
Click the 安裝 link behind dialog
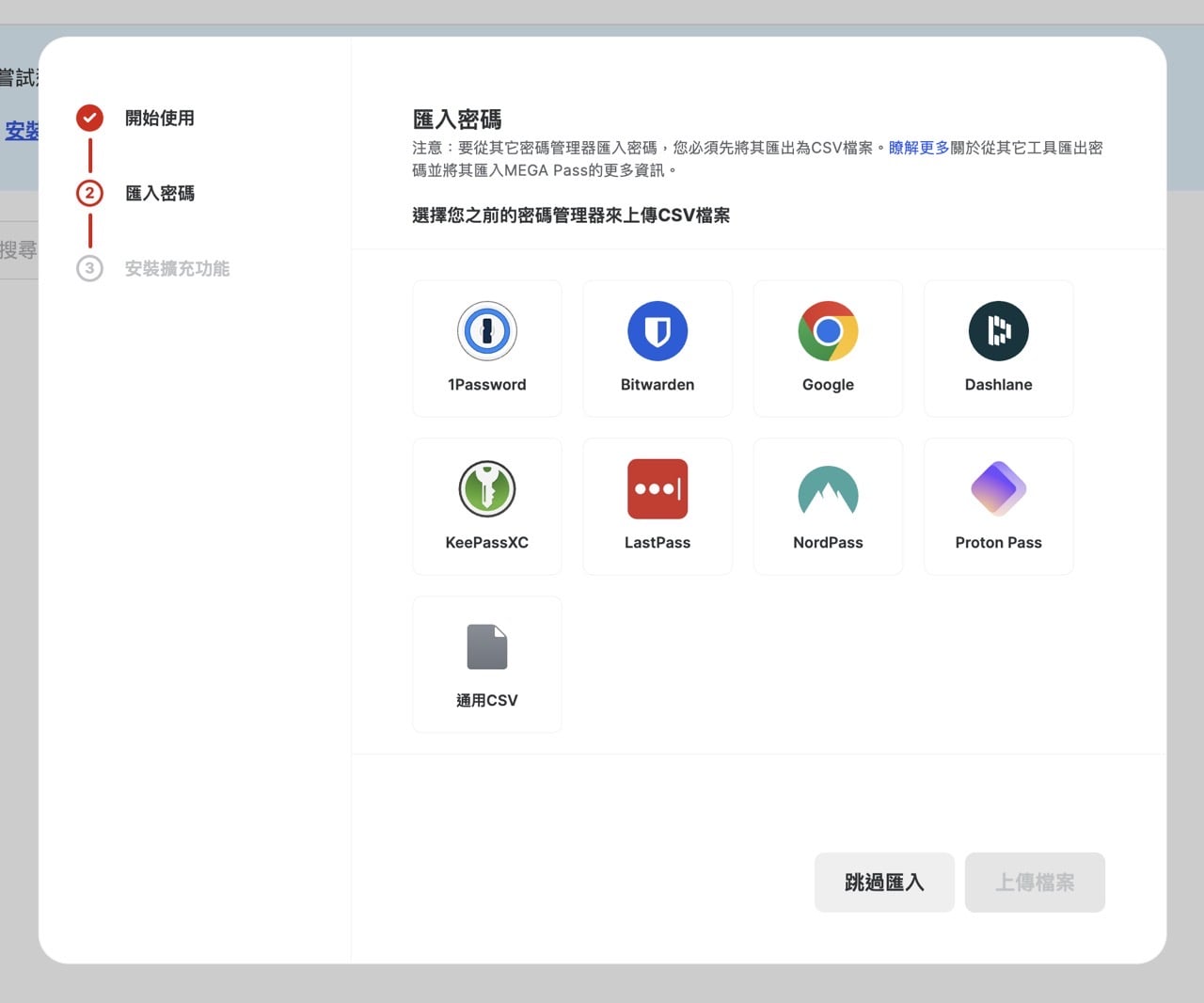coord(21,131)
